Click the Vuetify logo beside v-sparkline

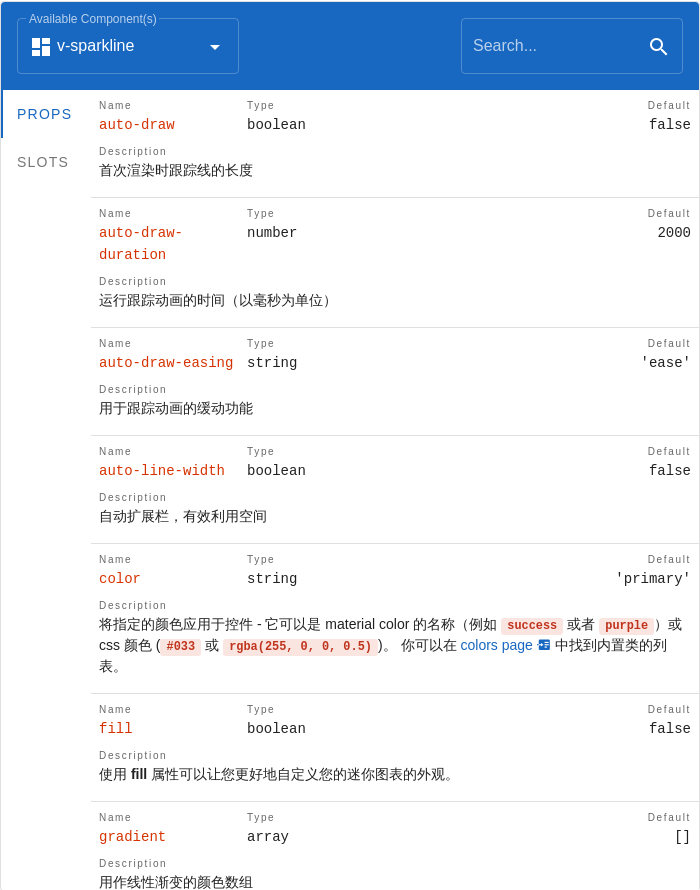coord(40,45)
